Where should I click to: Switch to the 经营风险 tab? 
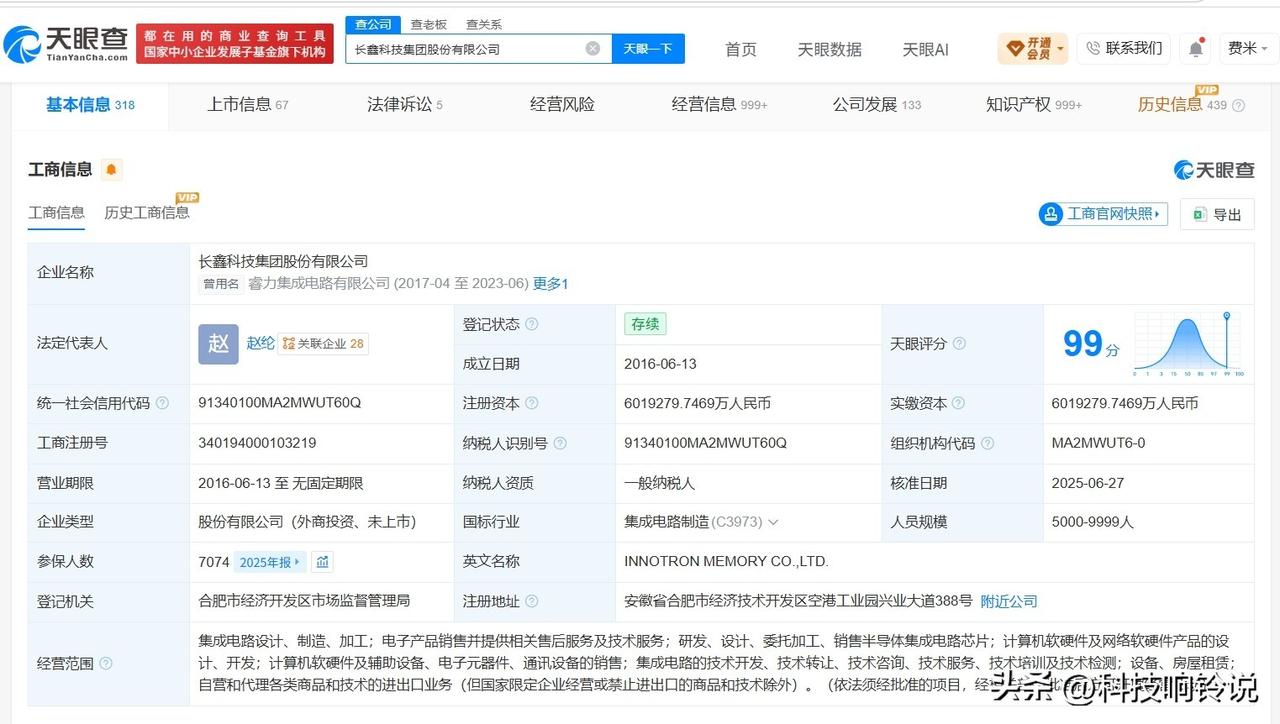pyautogui.click(x=562, y=104)
